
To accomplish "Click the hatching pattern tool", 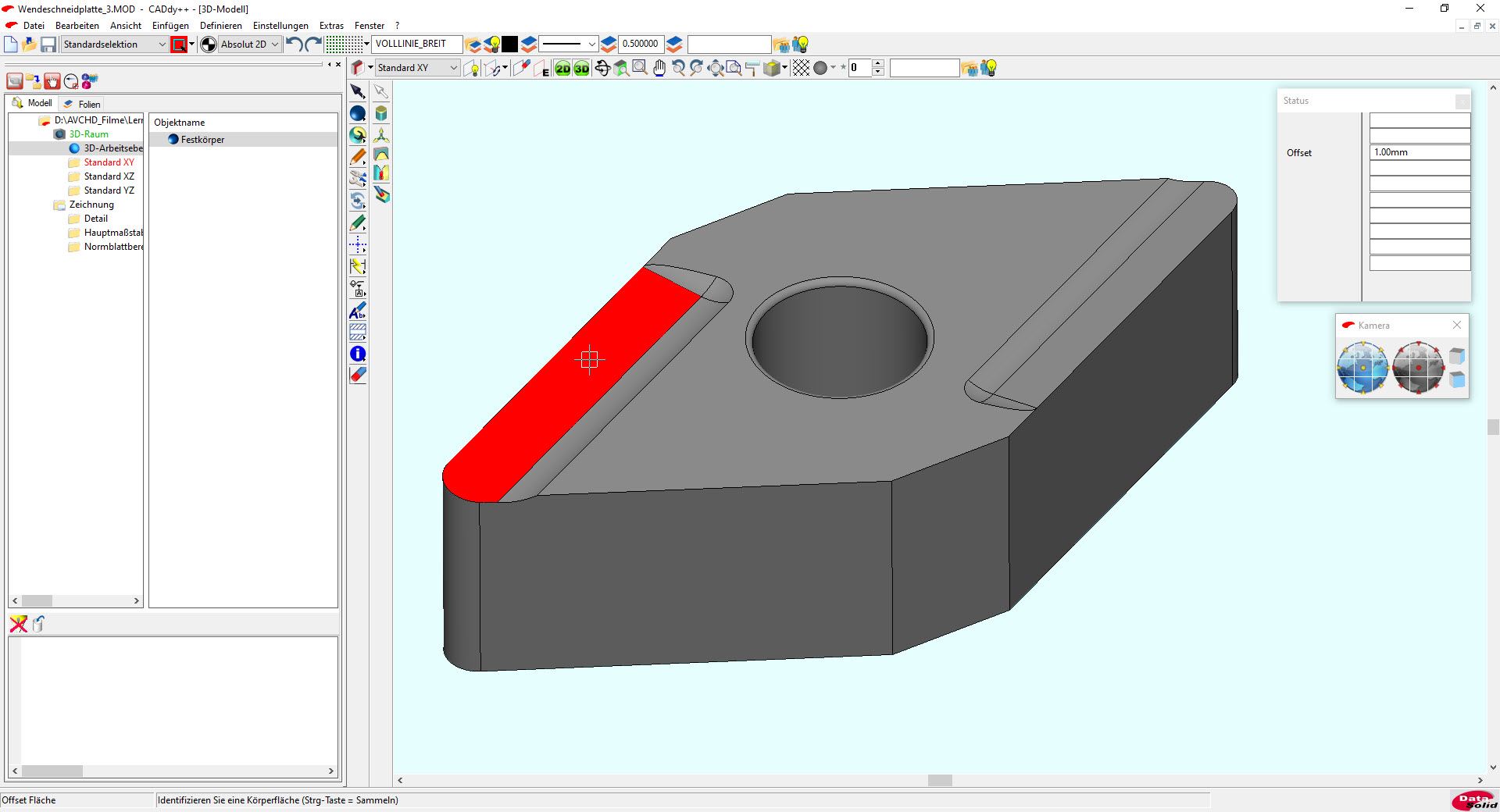I will coord(358,333).
